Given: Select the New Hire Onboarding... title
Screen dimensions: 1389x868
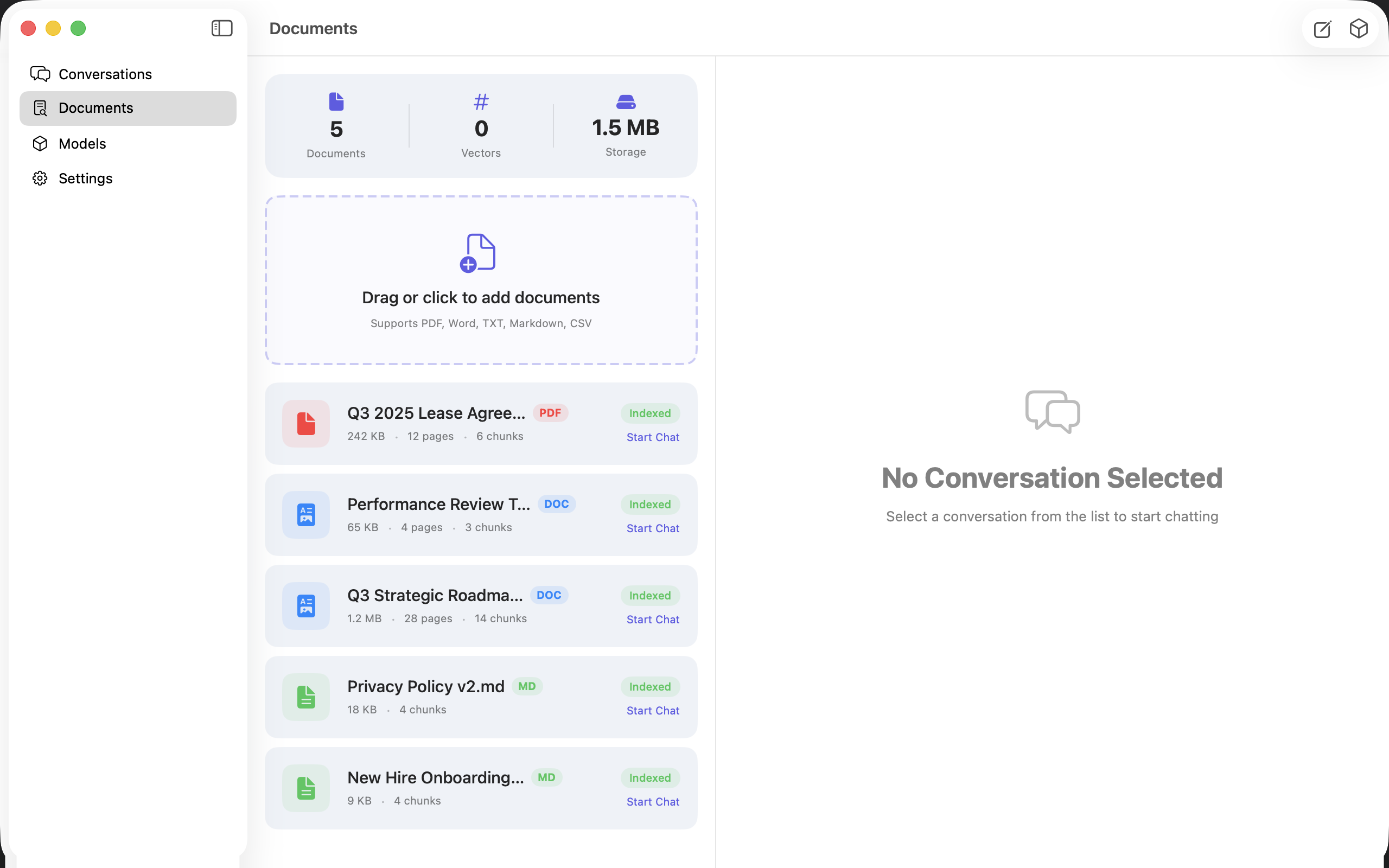Looking at the screenshot, I should 436,778.
